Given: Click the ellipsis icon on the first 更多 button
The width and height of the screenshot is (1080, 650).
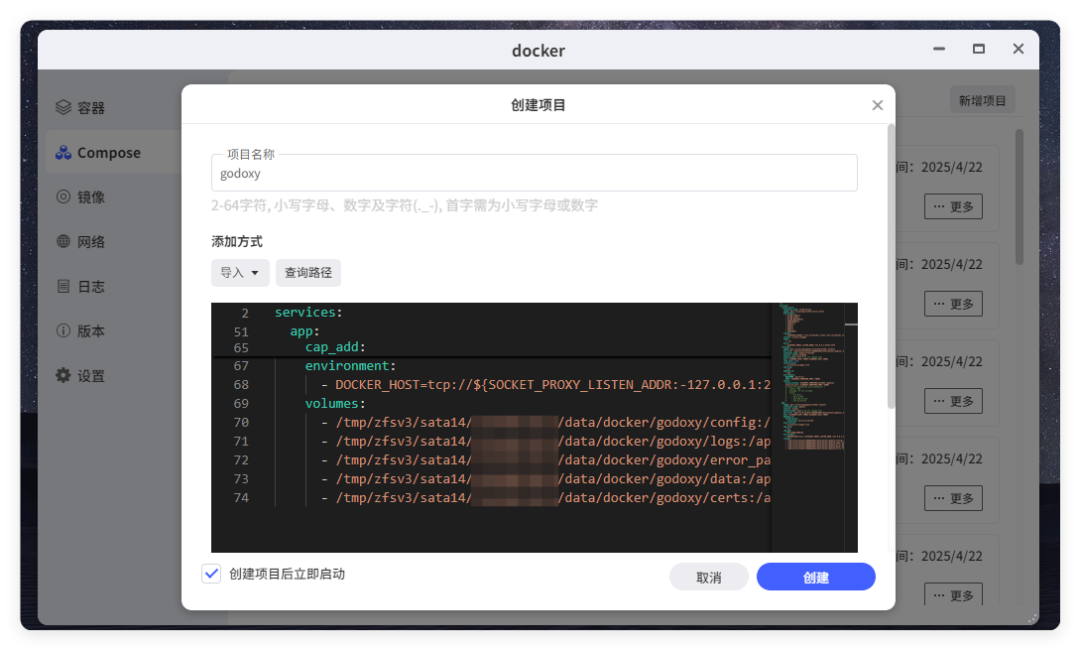Looking at the screenshot, I should (941, 206).
